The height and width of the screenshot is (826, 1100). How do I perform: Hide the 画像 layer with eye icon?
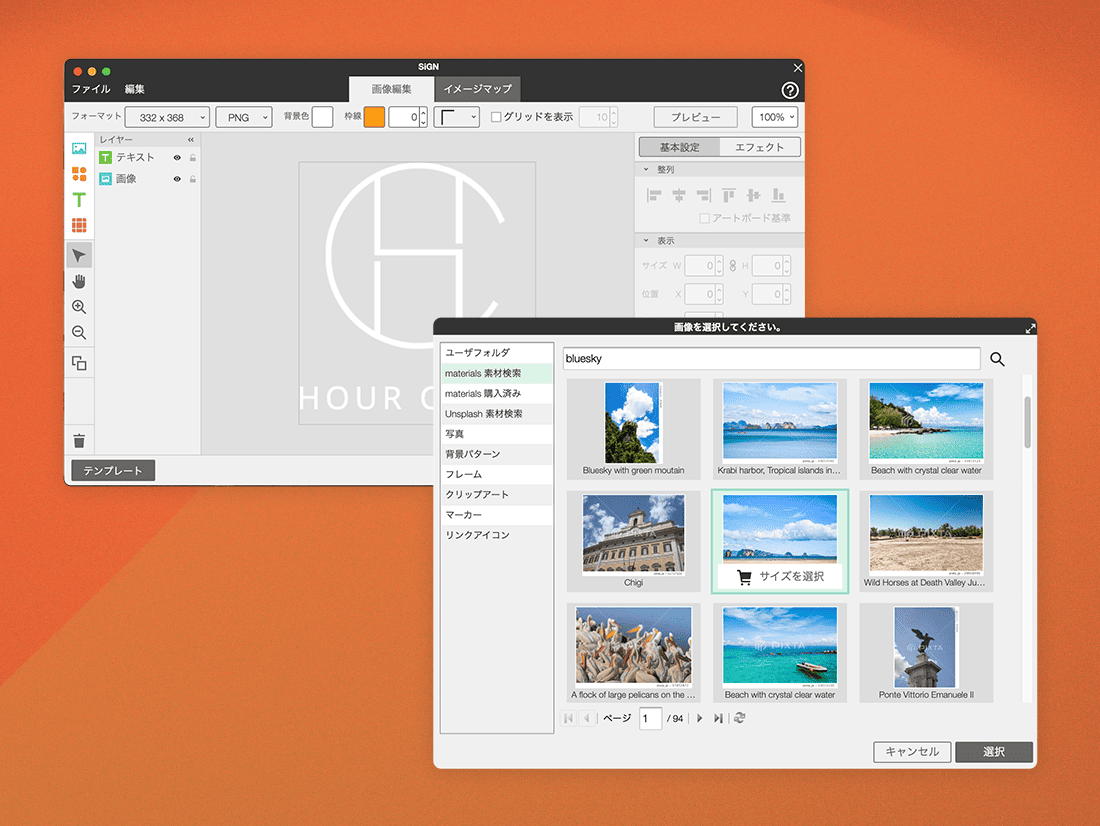click(x=177, y=179)
